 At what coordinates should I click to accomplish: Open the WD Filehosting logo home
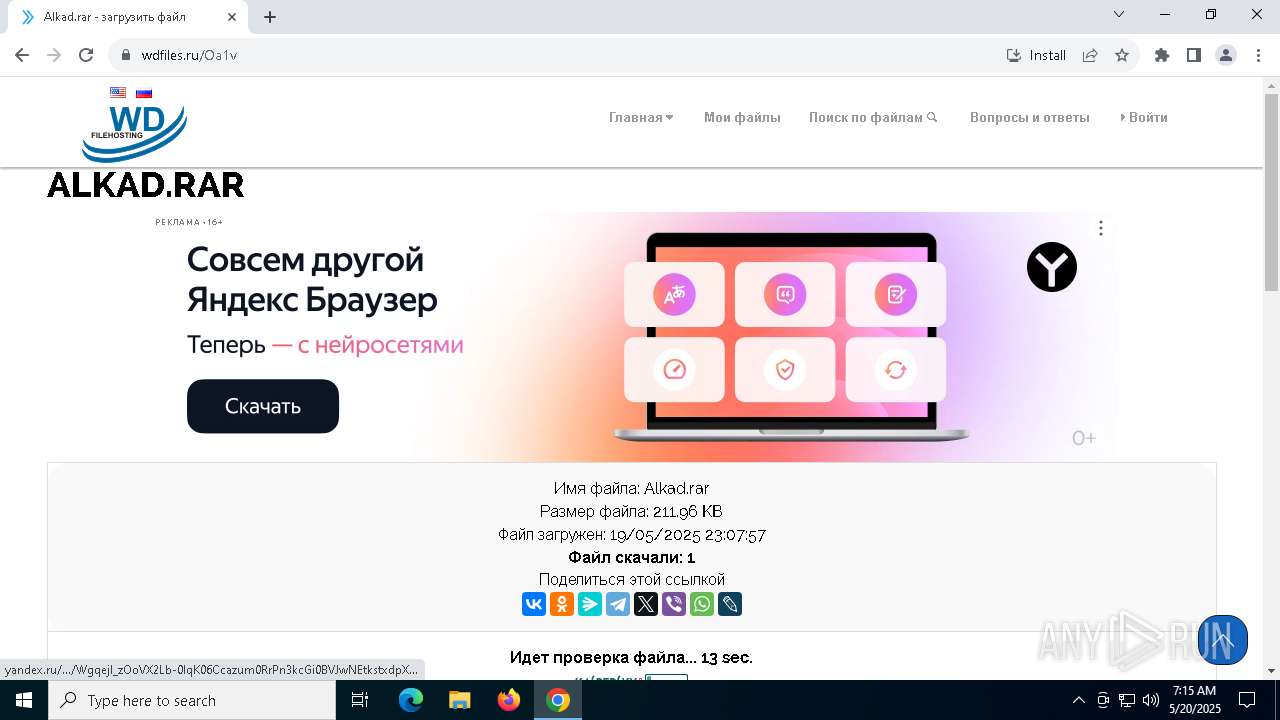click(134, 134)
